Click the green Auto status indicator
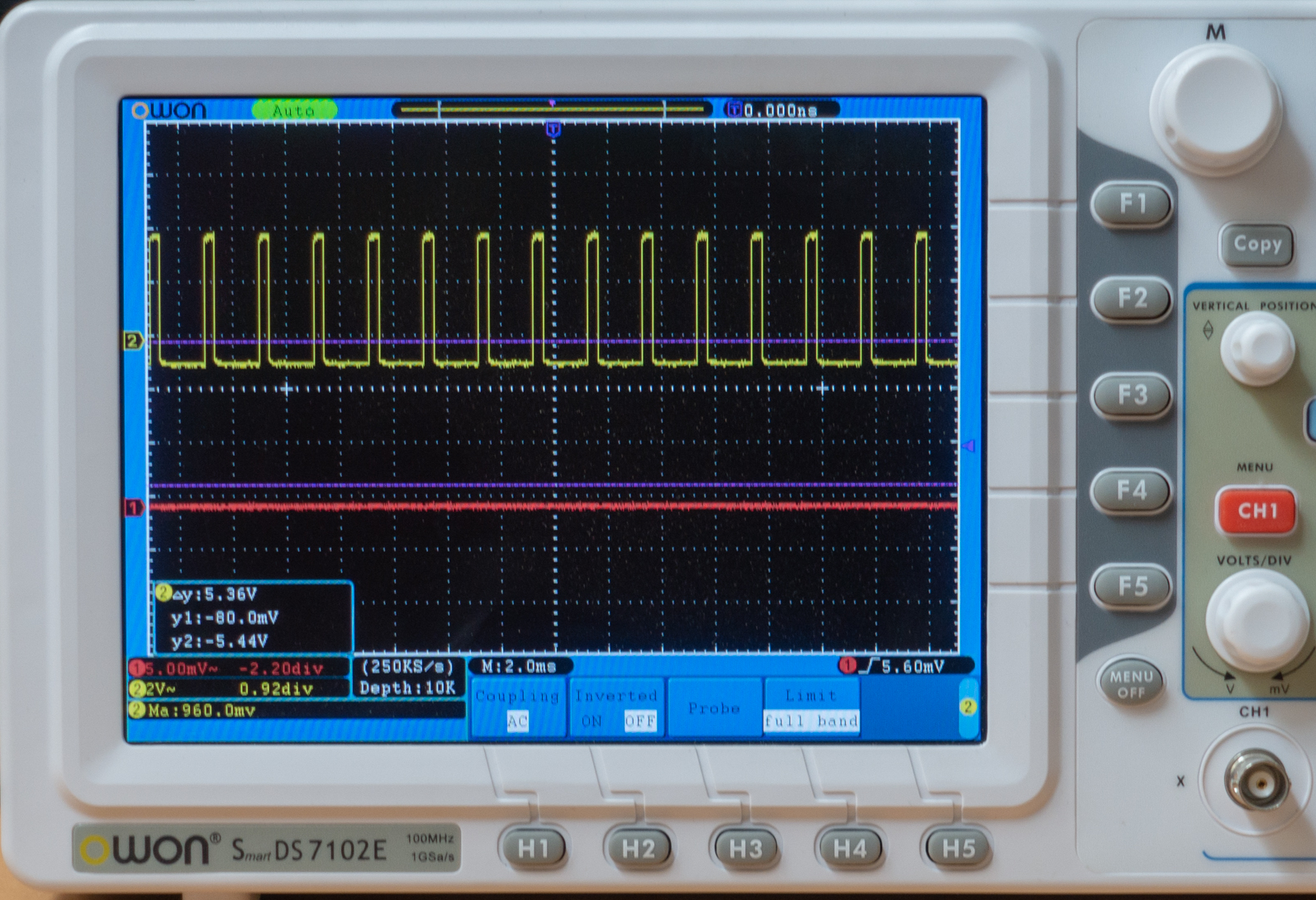Viewport: 1316px width, 900px height. coord(293,110)
